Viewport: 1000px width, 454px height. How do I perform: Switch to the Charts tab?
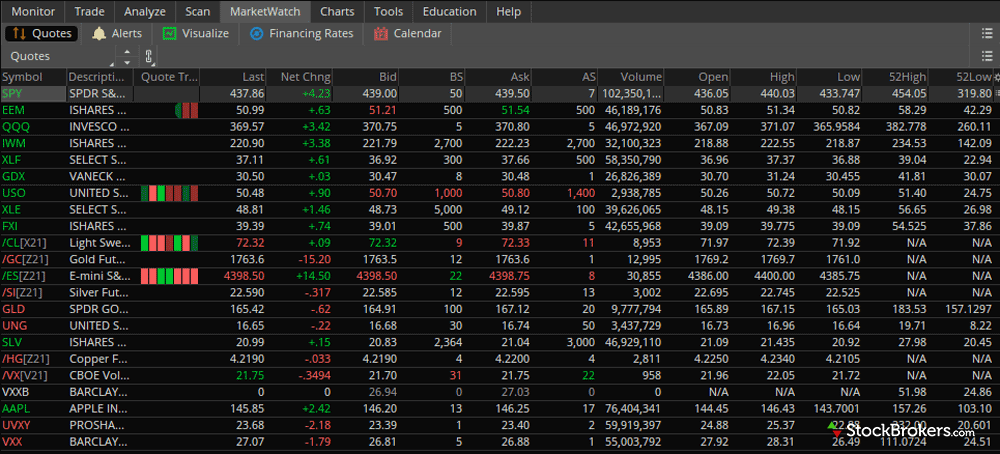[336, 11]
